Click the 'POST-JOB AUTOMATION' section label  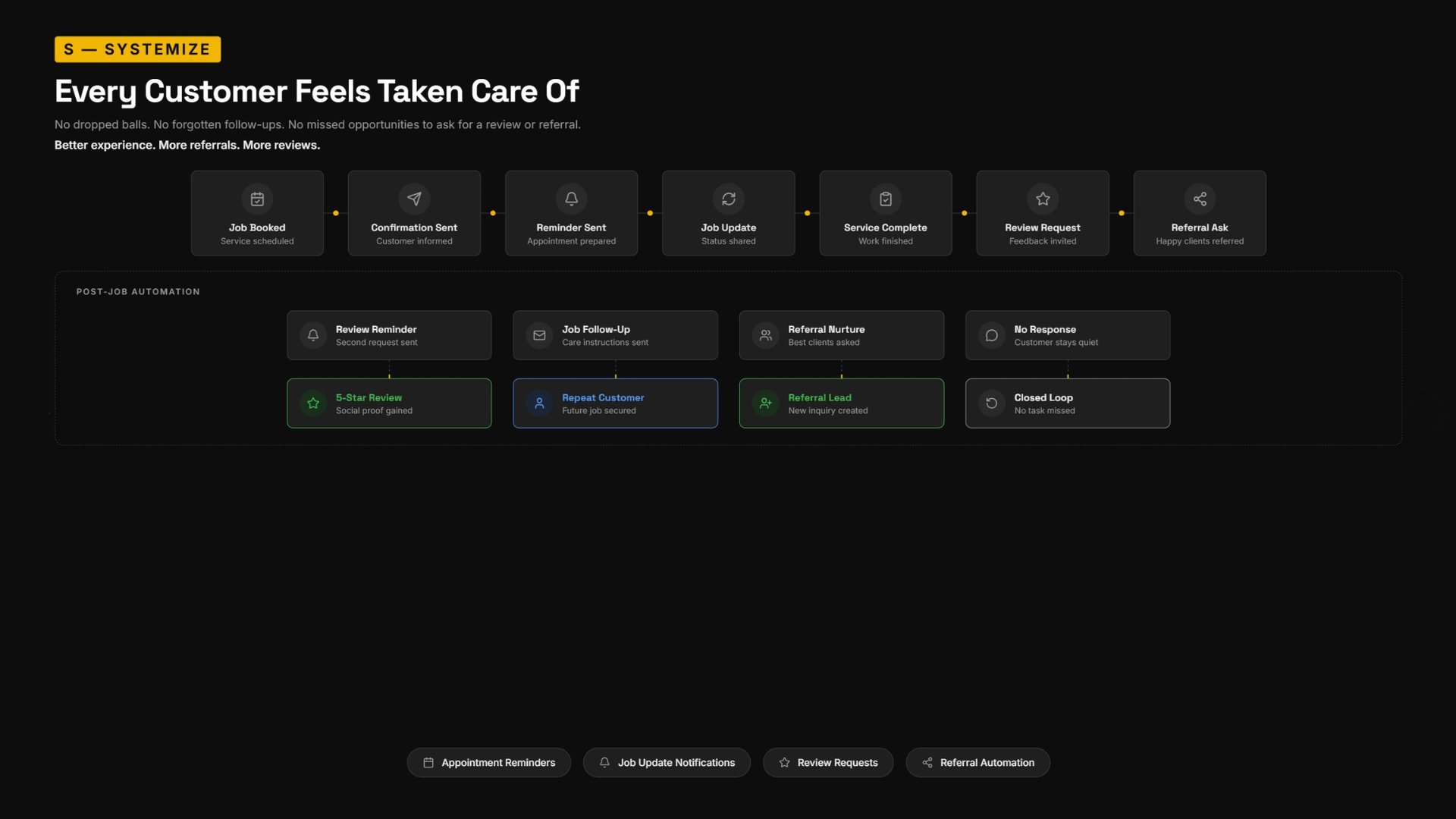click(x=138, y=292)
